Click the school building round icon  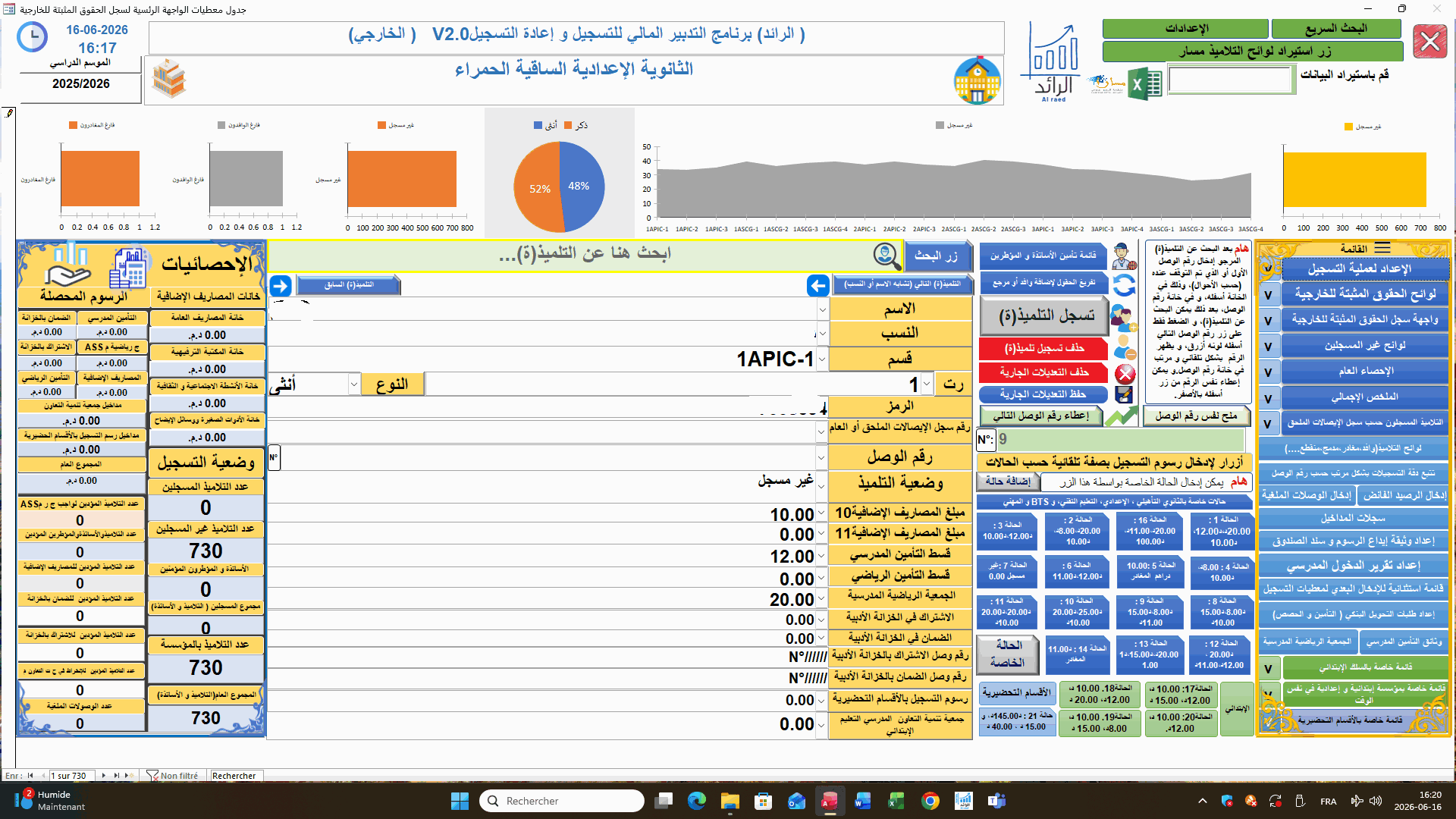click(977, 80)
